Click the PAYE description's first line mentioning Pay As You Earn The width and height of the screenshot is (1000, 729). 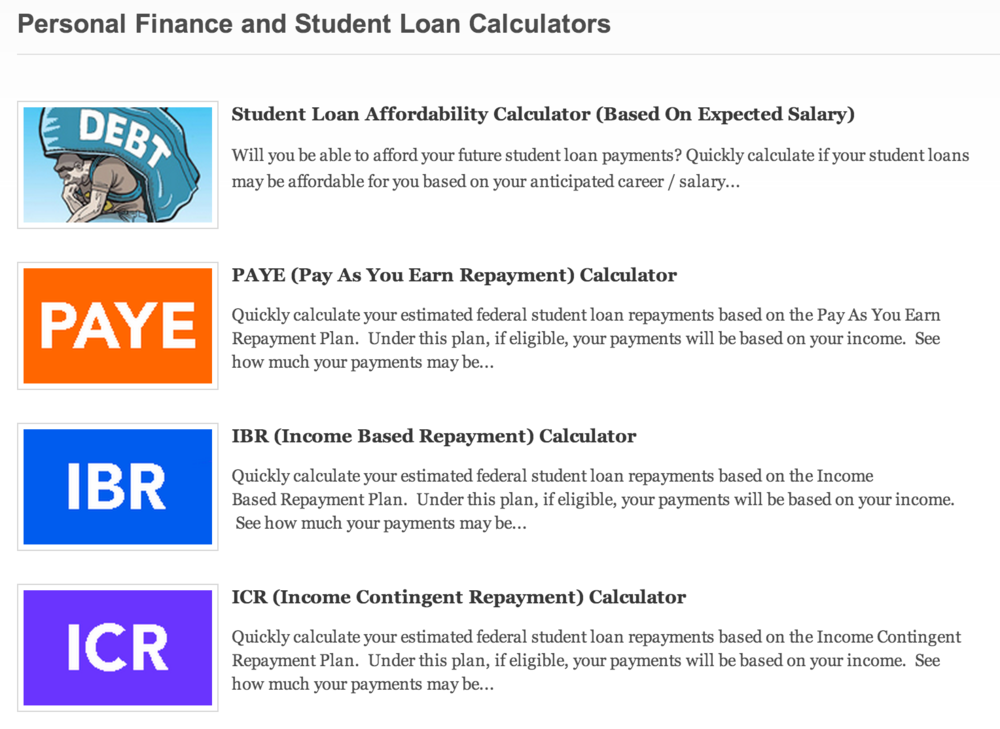tap(586, 315)
